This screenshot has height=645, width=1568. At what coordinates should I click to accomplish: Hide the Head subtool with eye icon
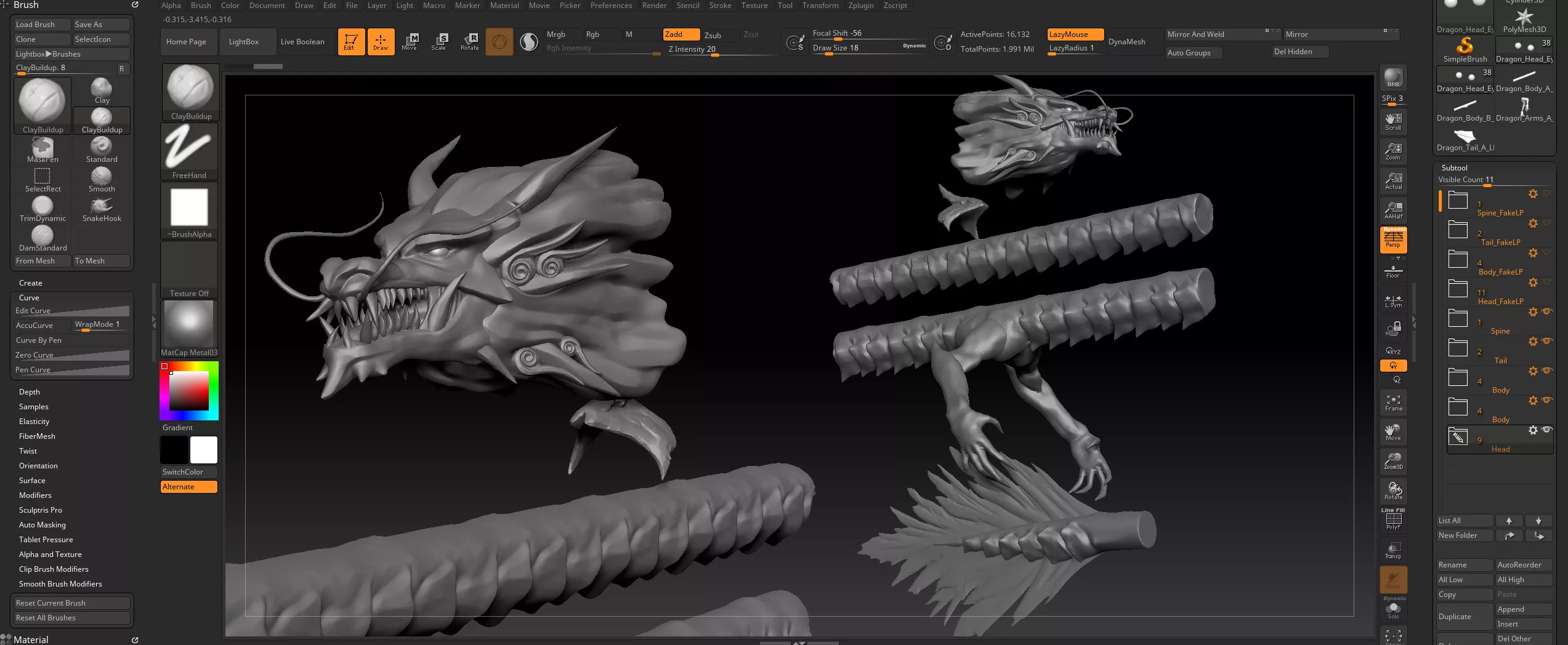click(1546, 430)
